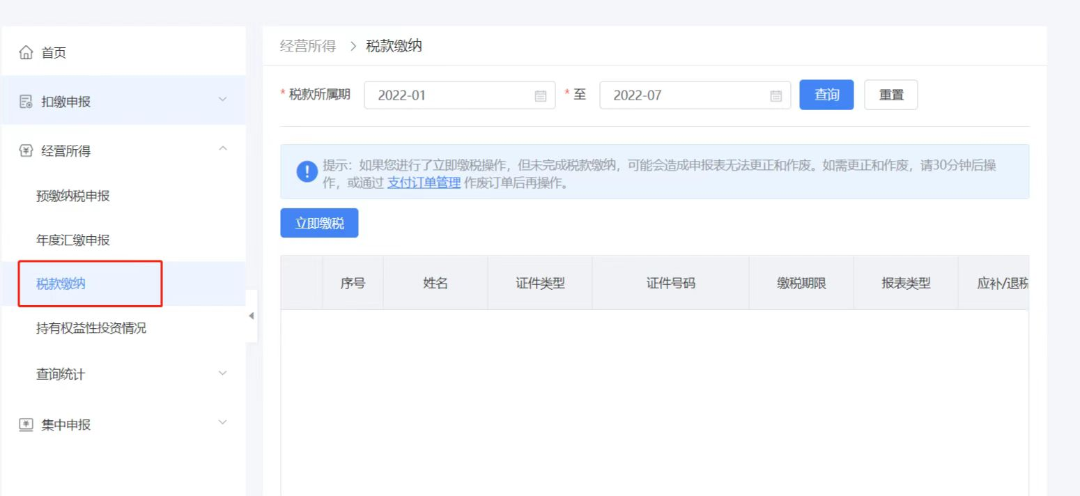Follow the 支付订单管理 link
The image size is (1080, 496).
coord(423,183)
